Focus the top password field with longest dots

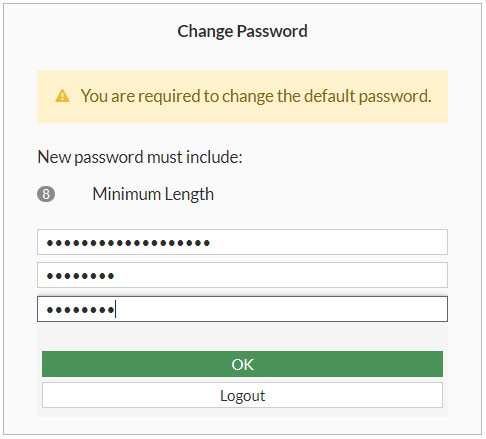point(242,242)
